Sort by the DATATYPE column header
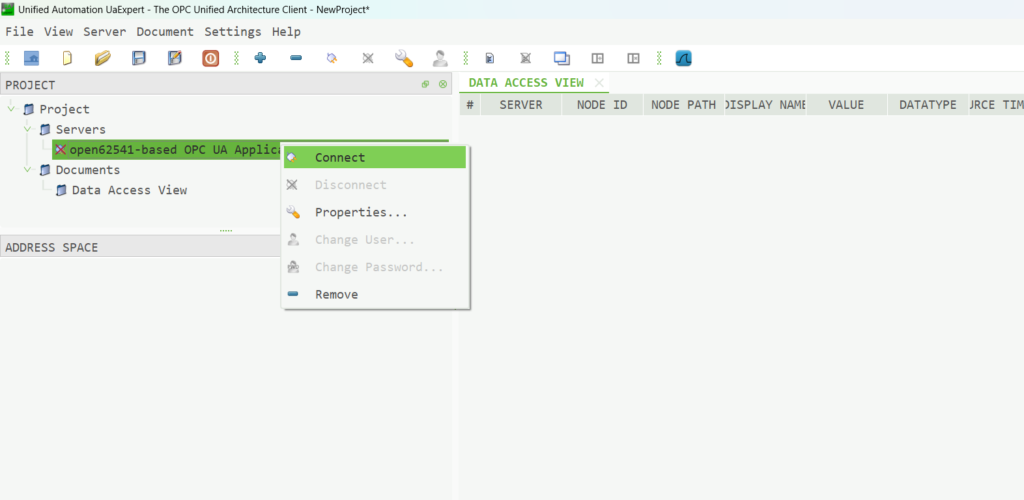 pos(927,104)
